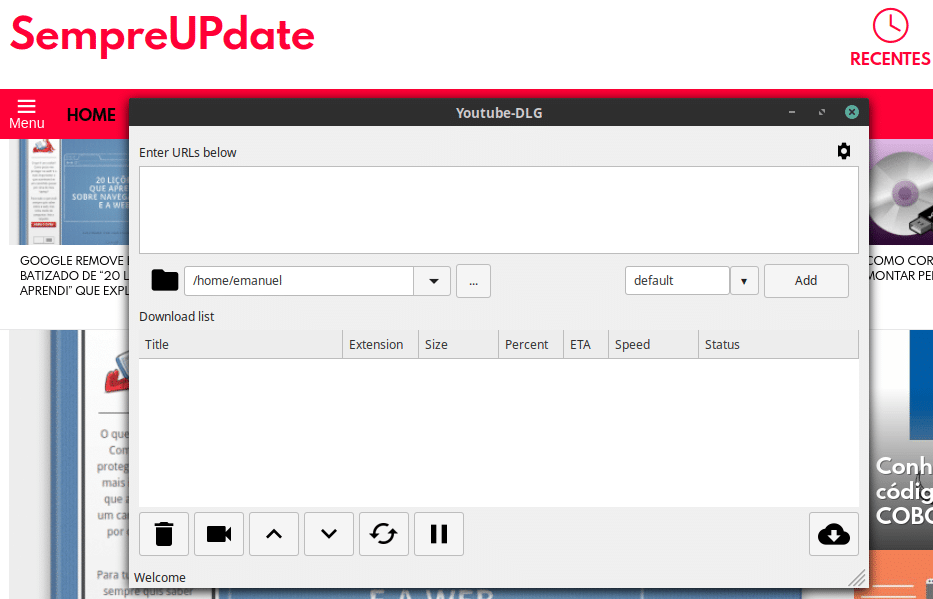This screenshot has height=599, width=933.
Task: Click the black folder icon beside path
Action: click(165, 280)
